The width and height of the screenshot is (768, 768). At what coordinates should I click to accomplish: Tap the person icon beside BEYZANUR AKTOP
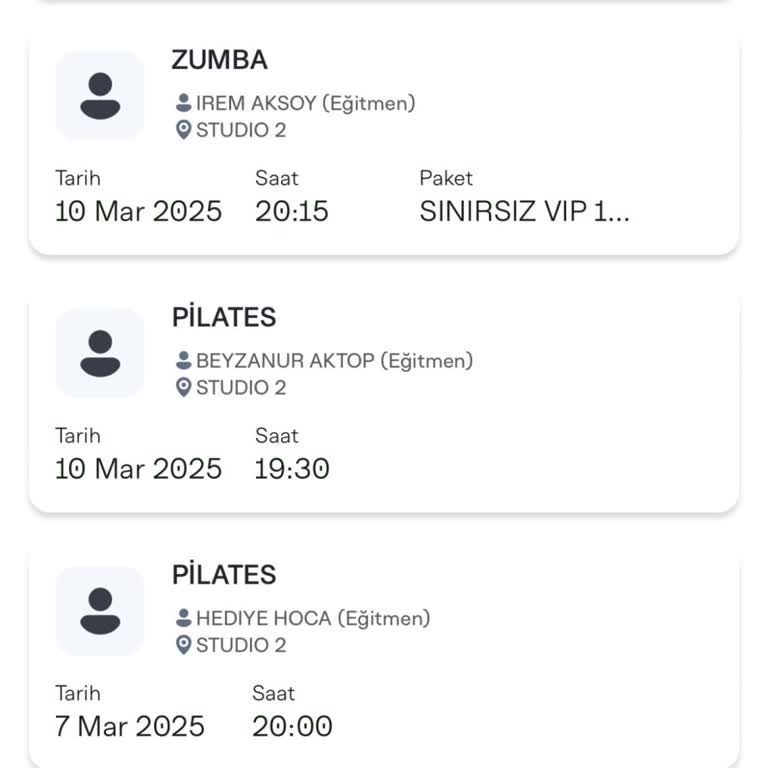tap(183, 361)
